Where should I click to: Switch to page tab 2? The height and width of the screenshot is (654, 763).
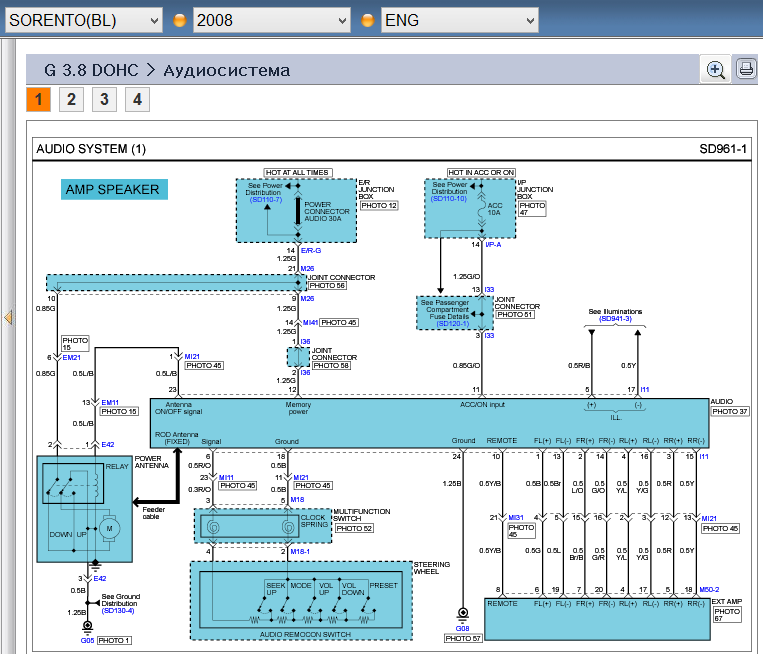(71, 99)
